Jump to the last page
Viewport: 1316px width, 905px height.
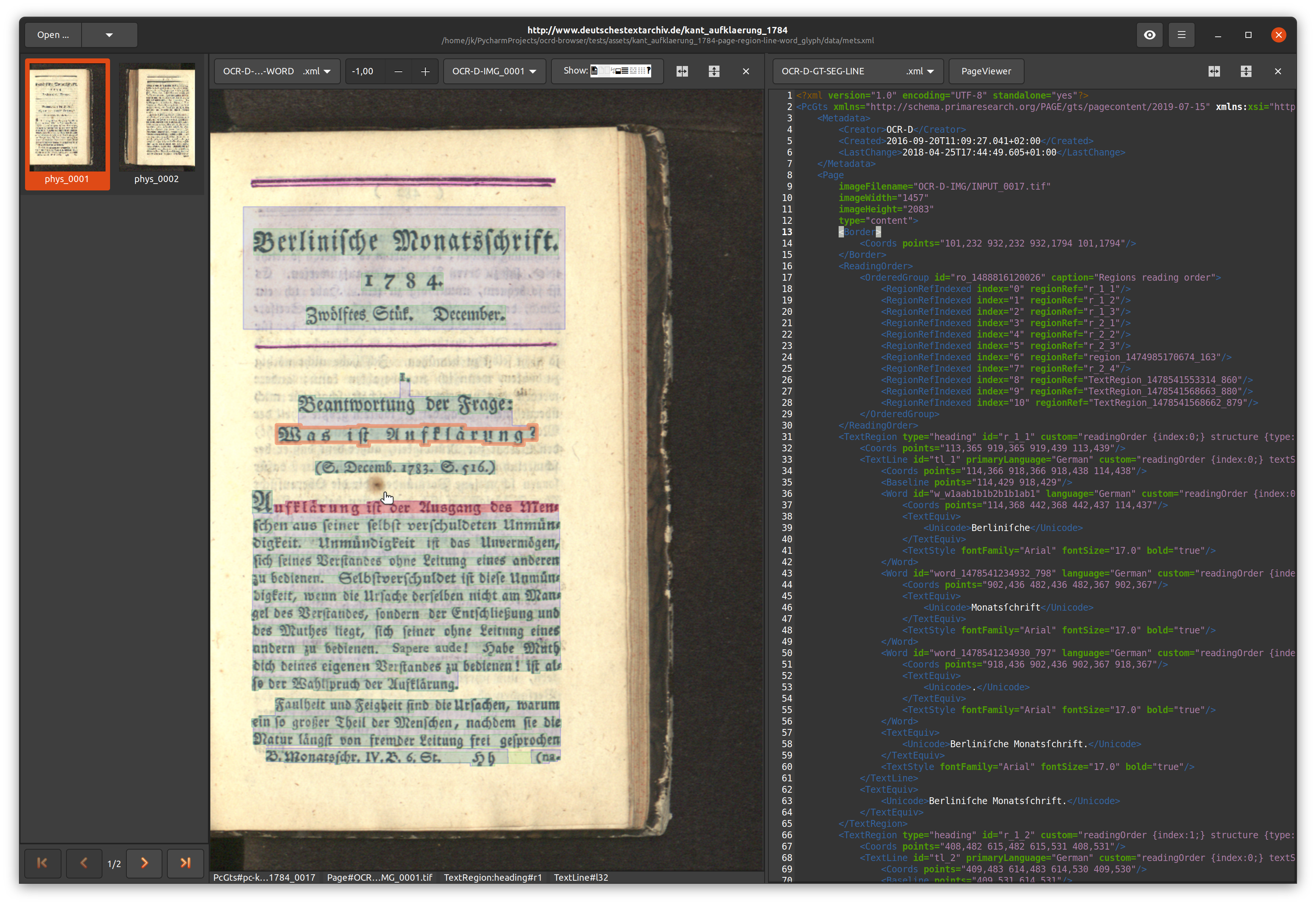(185, 863)
